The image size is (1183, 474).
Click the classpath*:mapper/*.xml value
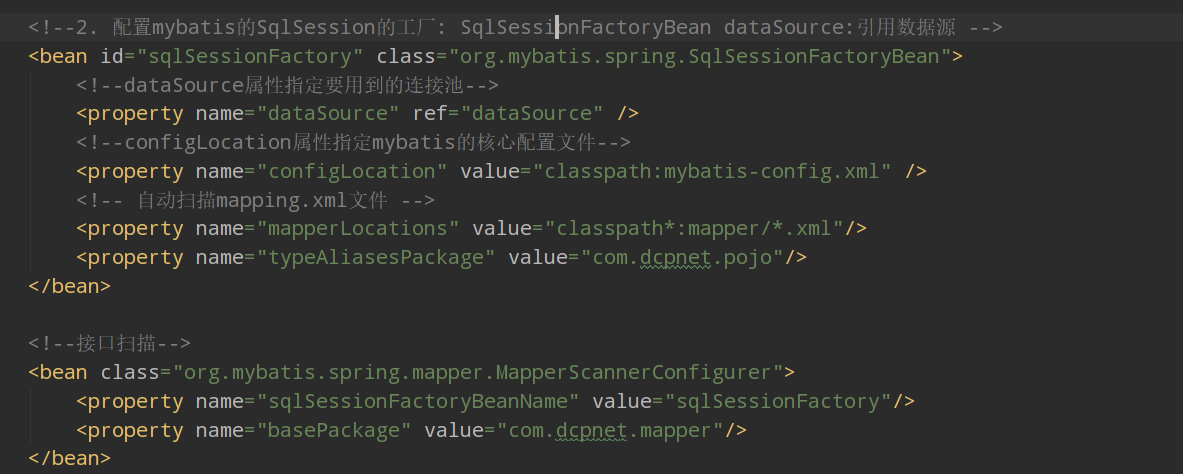pyautogui.click(x=693, y=229)
